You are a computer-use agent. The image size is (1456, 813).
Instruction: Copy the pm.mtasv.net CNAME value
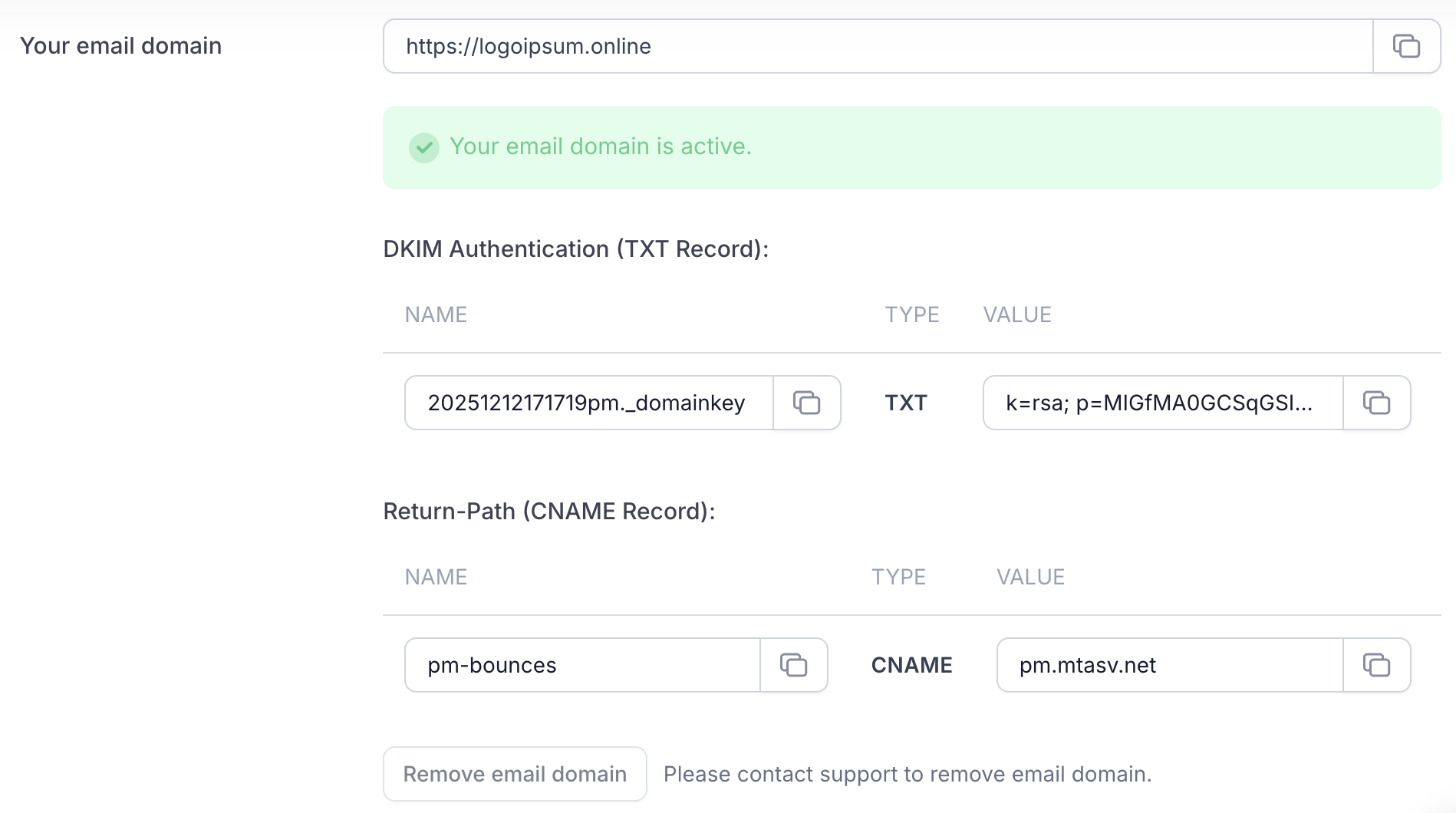coord(1376,665)
